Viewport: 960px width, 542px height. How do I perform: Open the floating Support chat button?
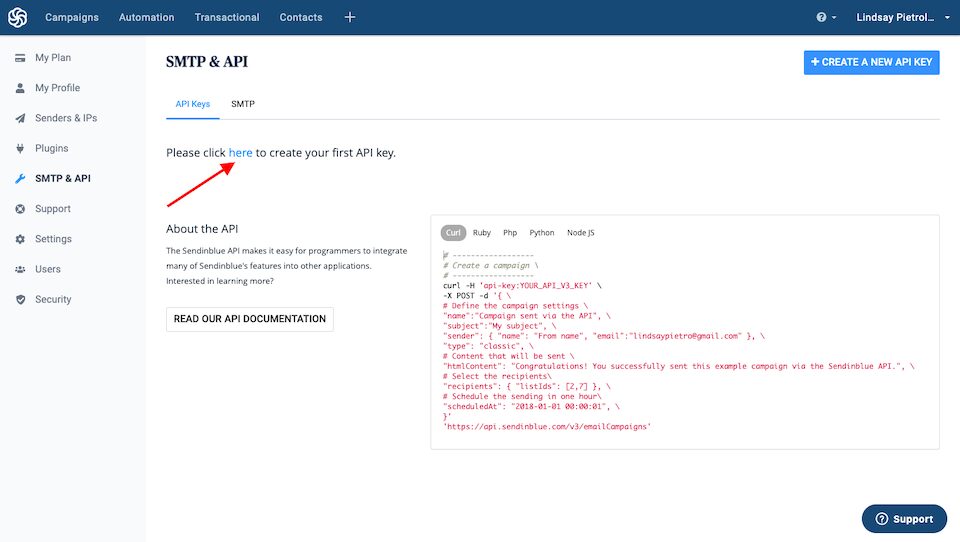(x=904, y=519)
